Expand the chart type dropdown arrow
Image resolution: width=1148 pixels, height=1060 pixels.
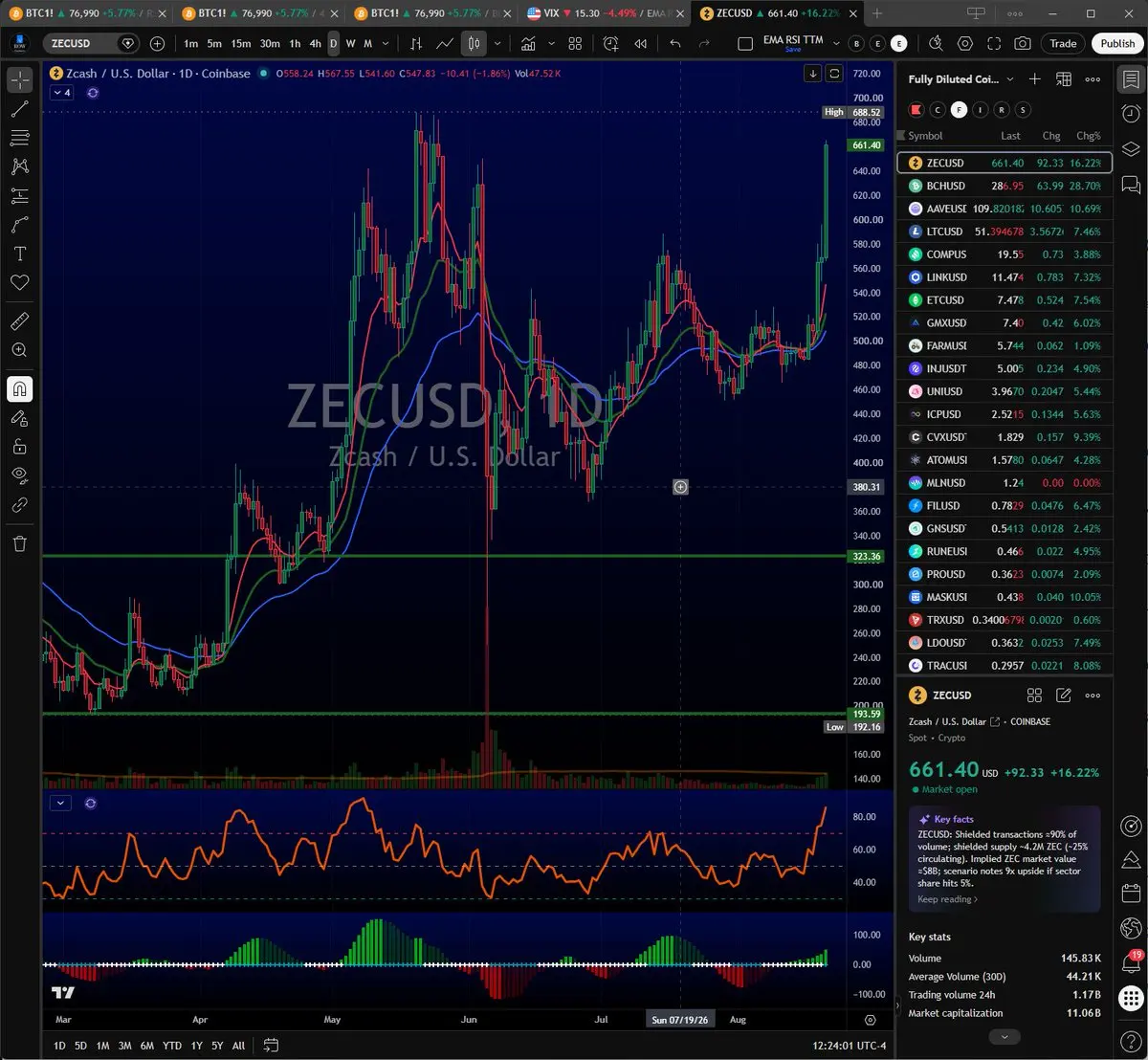497,44
